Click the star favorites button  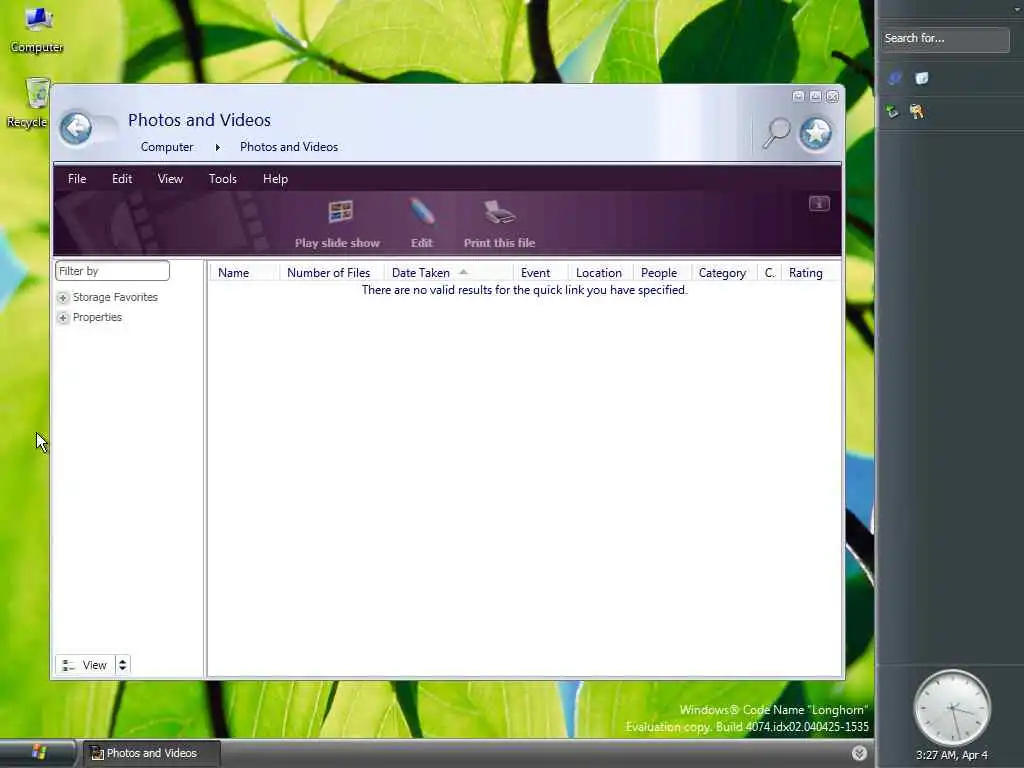pos(816,133)
